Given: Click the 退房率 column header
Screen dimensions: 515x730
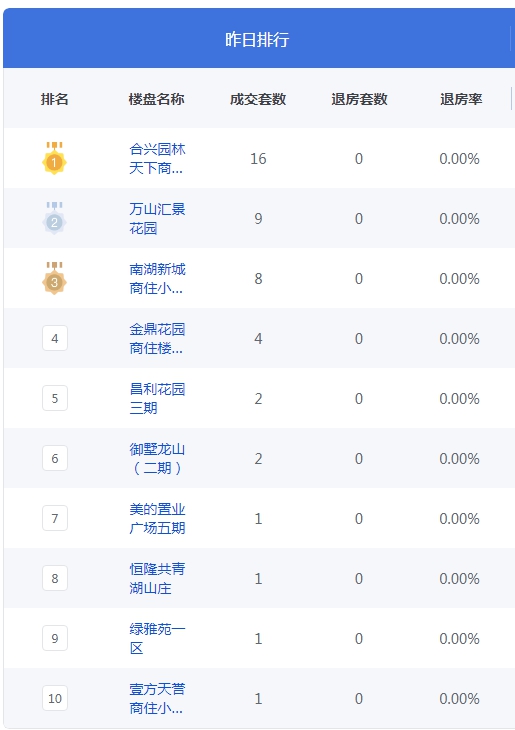Looking at the screenshot, I should pyautogui.click(x=461, y=99).
